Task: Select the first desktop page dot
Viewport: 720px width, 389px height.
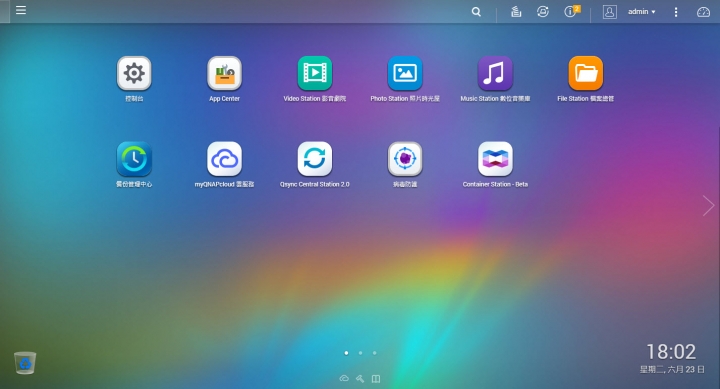Action: pyautogui.click(x=346, y=353)
